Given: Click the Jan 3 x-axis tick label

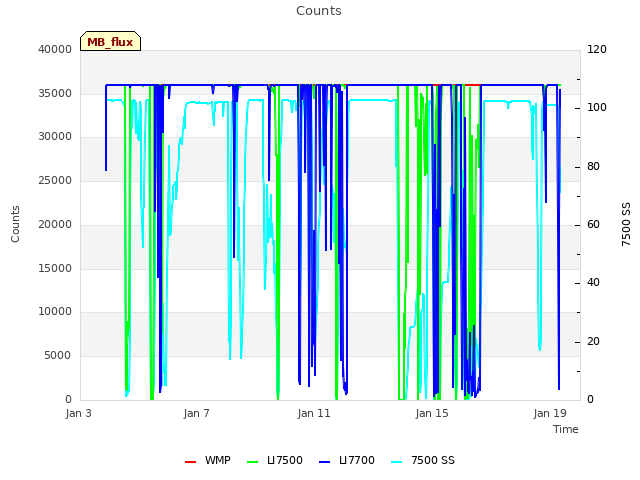Looking at the screenshot, I should pos(78,413).
